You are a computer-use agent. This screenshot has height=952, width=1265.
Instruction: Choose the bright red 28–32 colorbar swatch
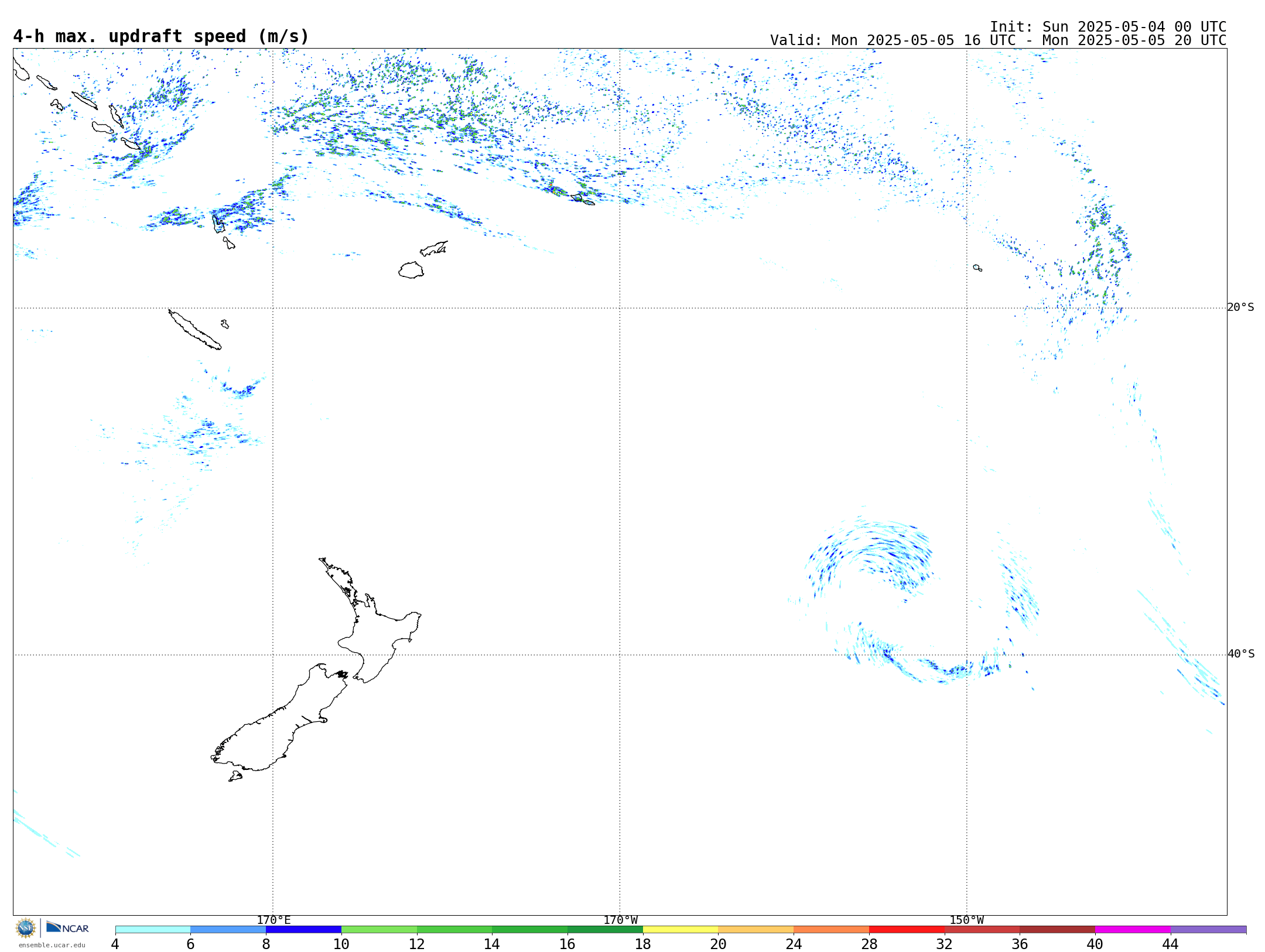tap(907, 930)
